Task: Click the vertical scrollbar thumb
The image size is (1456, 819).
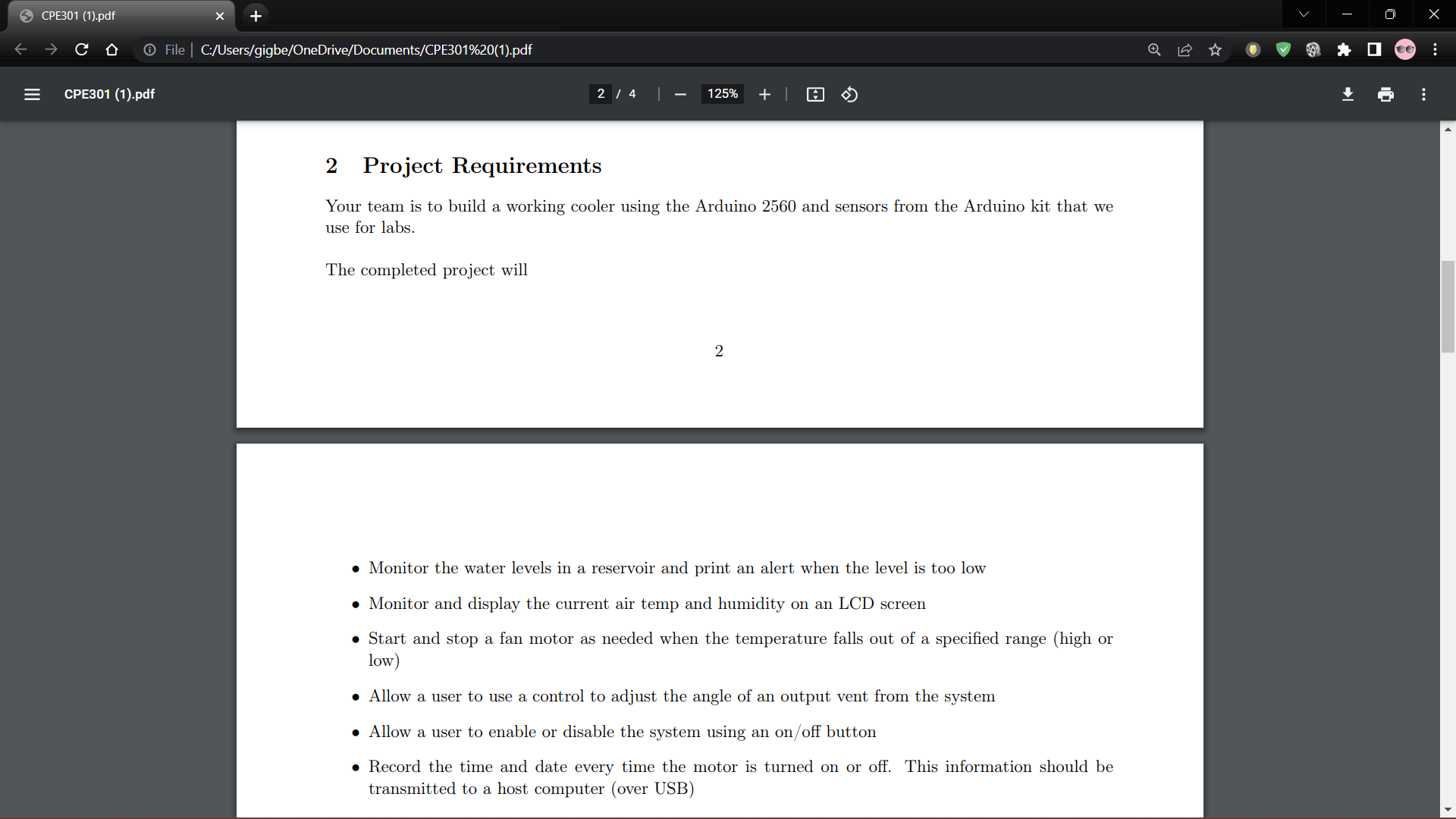Action: pos(1448,307)
